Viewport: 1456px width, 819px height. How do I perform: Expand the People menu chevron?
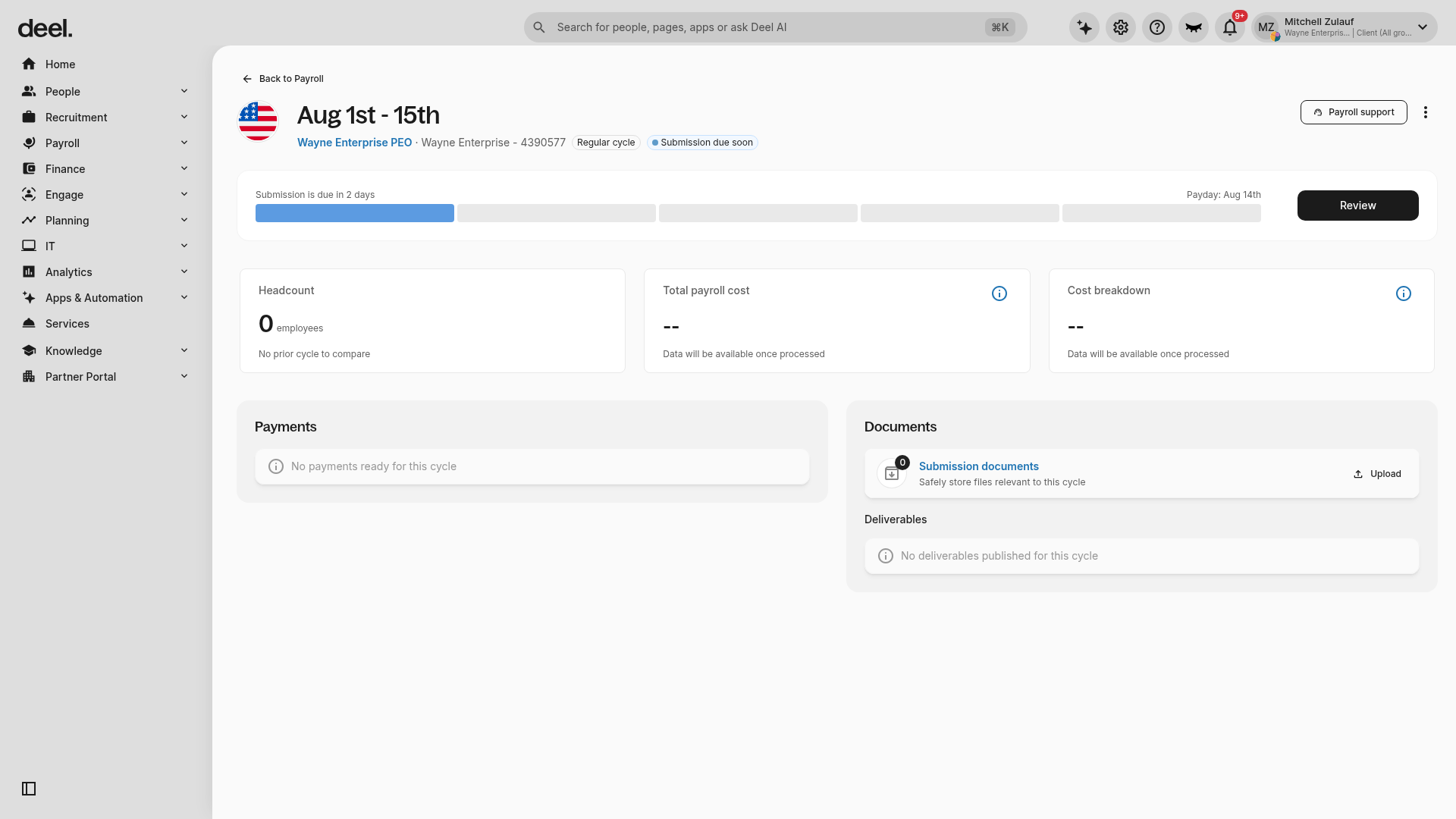coord(184,91)
